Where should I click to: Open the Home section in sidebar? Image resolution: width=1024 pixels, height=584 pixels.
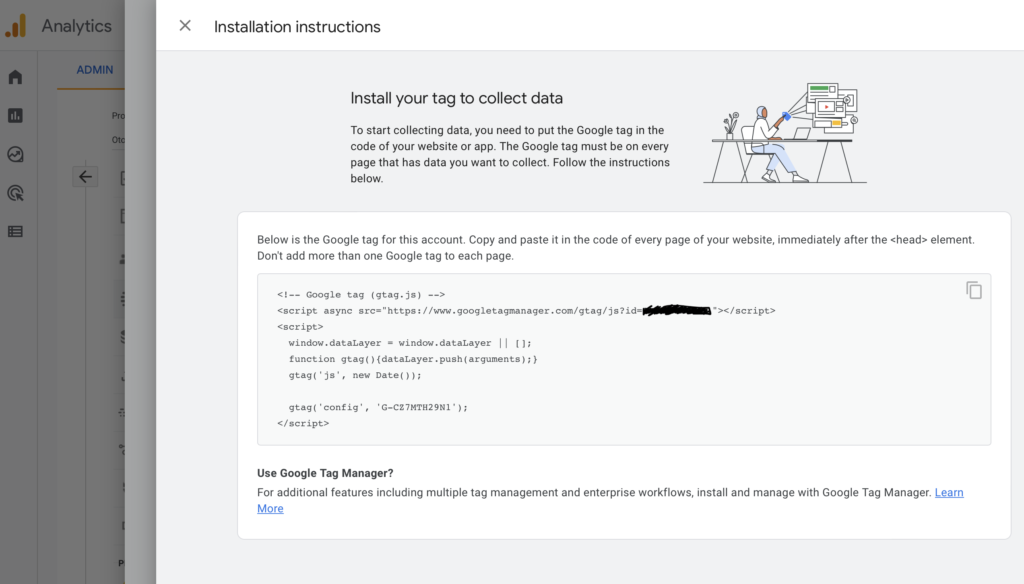pos(15,78)
